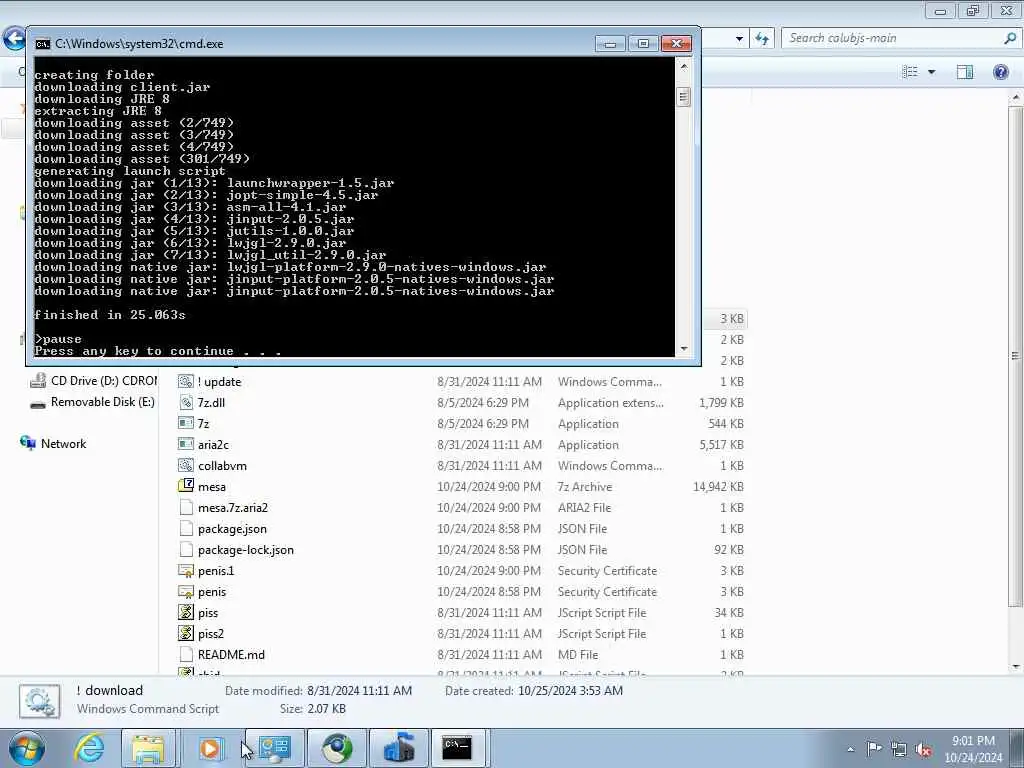Click the network tray icon

point(899,749)
